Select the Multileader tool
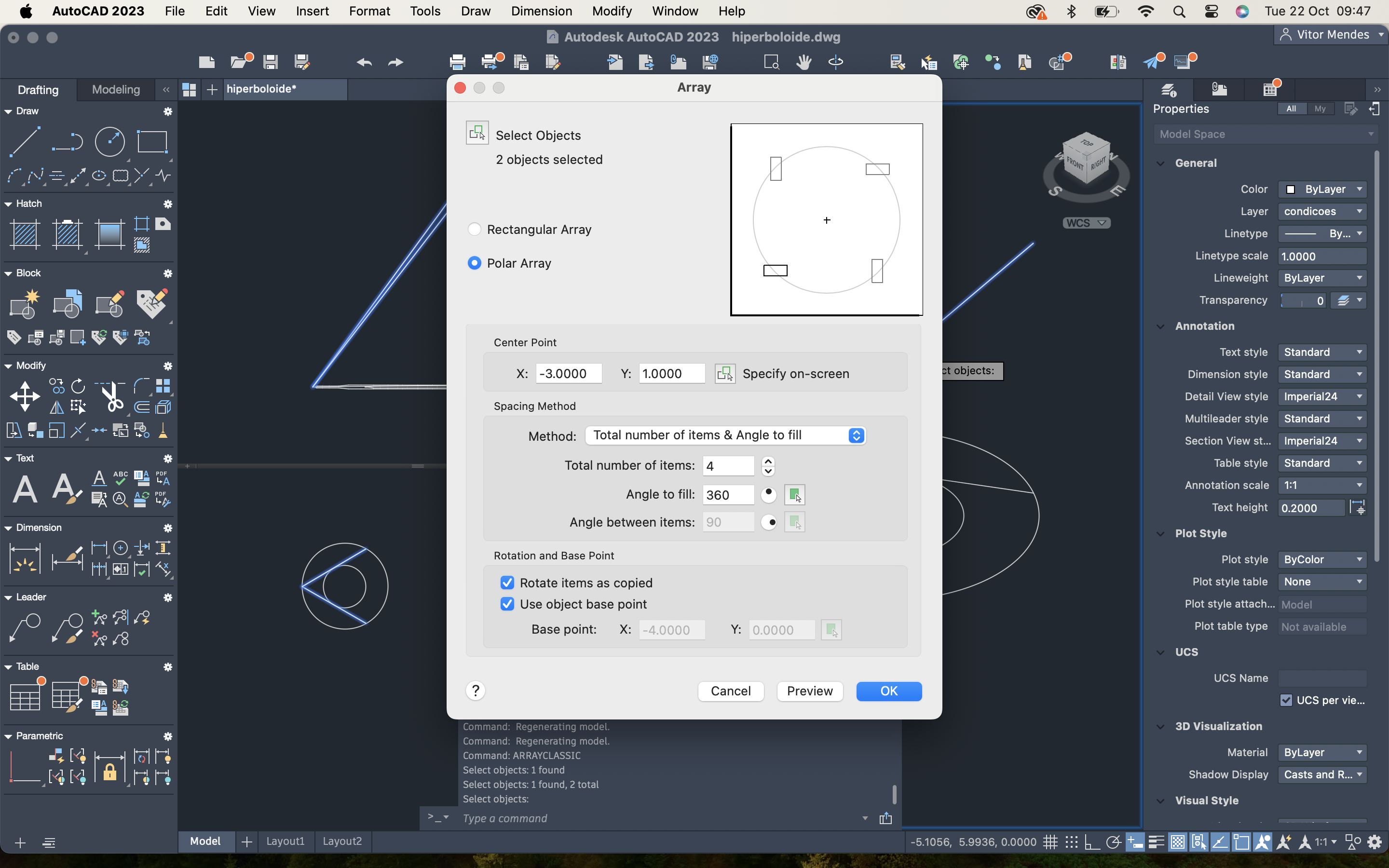The height and width of the screenshot is (868, 1389). 25,628
